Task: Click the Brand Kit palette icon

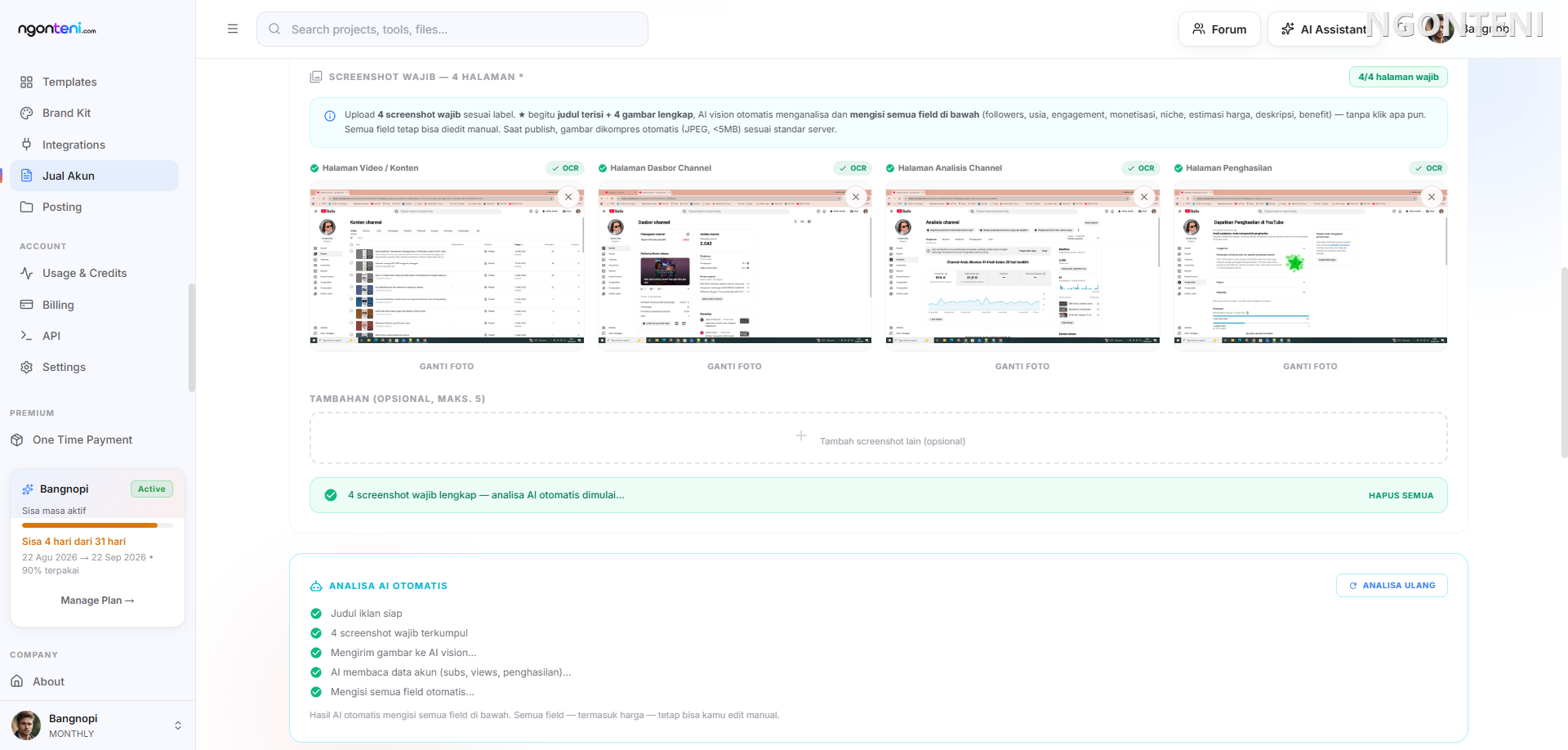Action: [26, 113]
